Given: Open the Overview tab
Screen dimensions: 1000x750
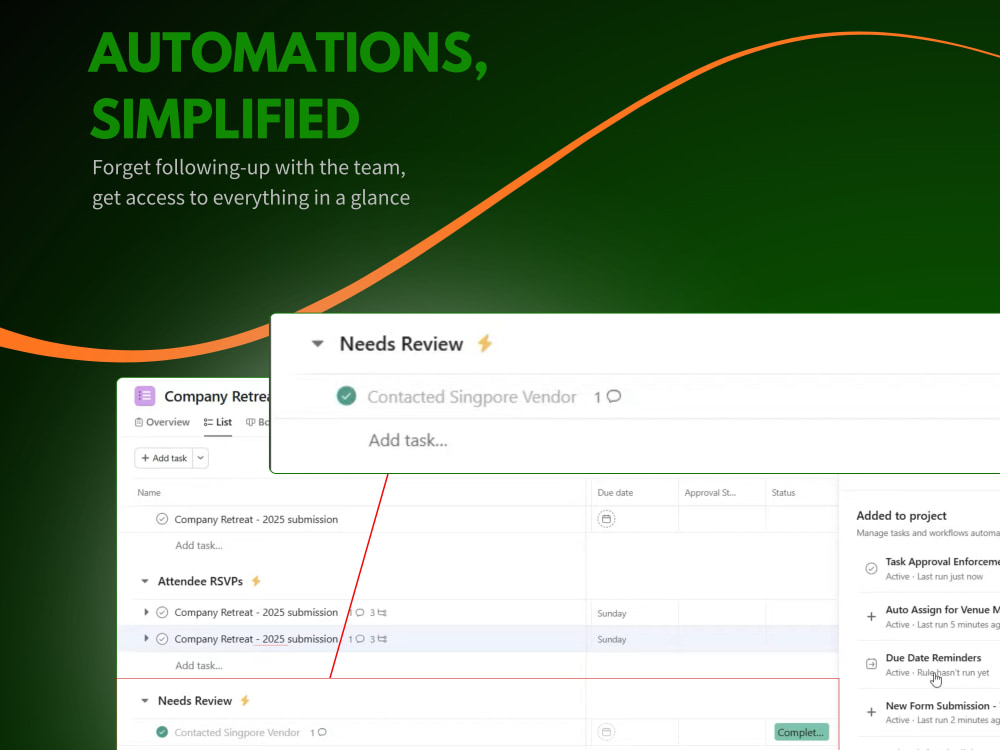Looking at the screenshot, I should (x=162, y=422).
